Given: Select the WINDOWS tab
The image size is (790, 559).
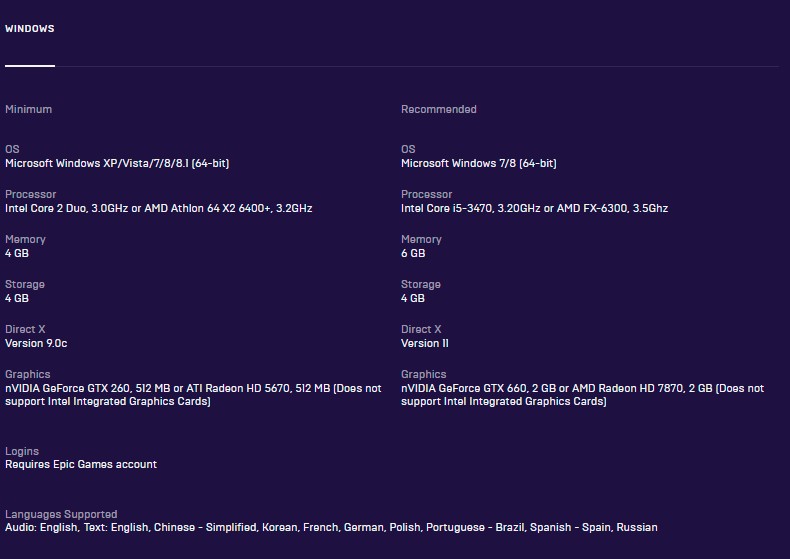Looking at the screenshot, I should pos(30,29).
